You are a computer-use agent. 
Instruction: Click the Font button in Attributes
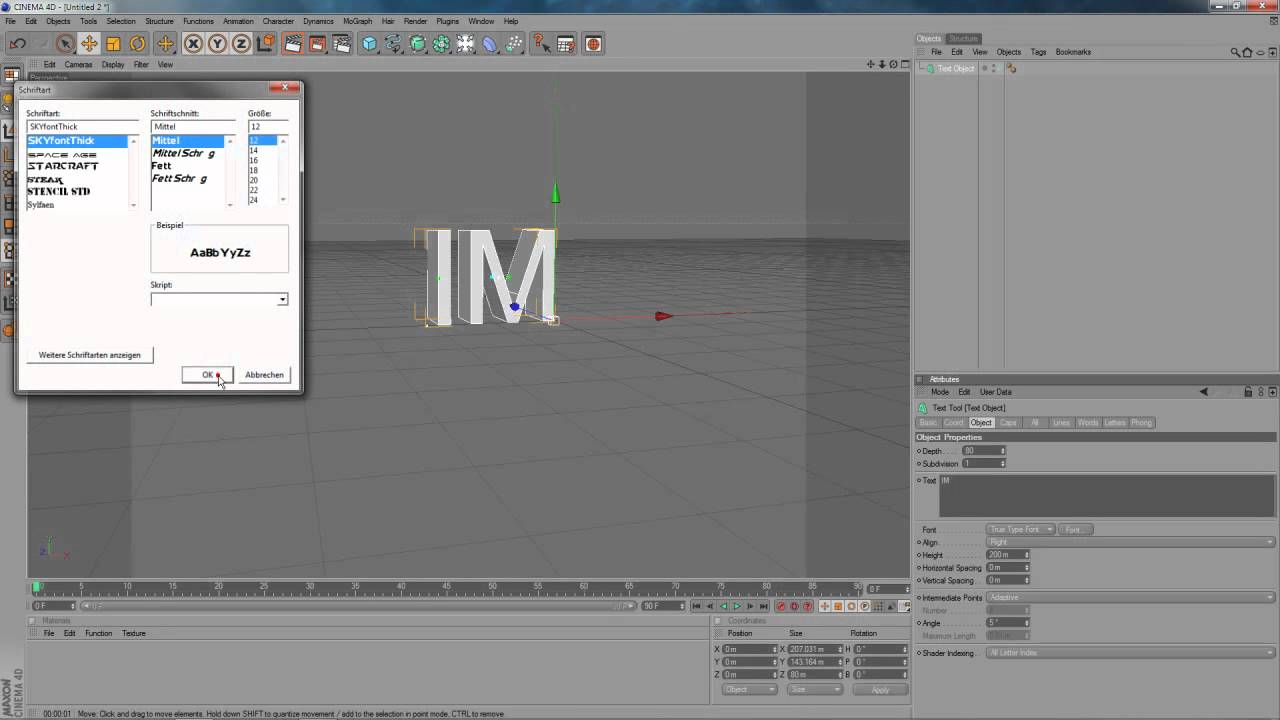(1074, 529)
